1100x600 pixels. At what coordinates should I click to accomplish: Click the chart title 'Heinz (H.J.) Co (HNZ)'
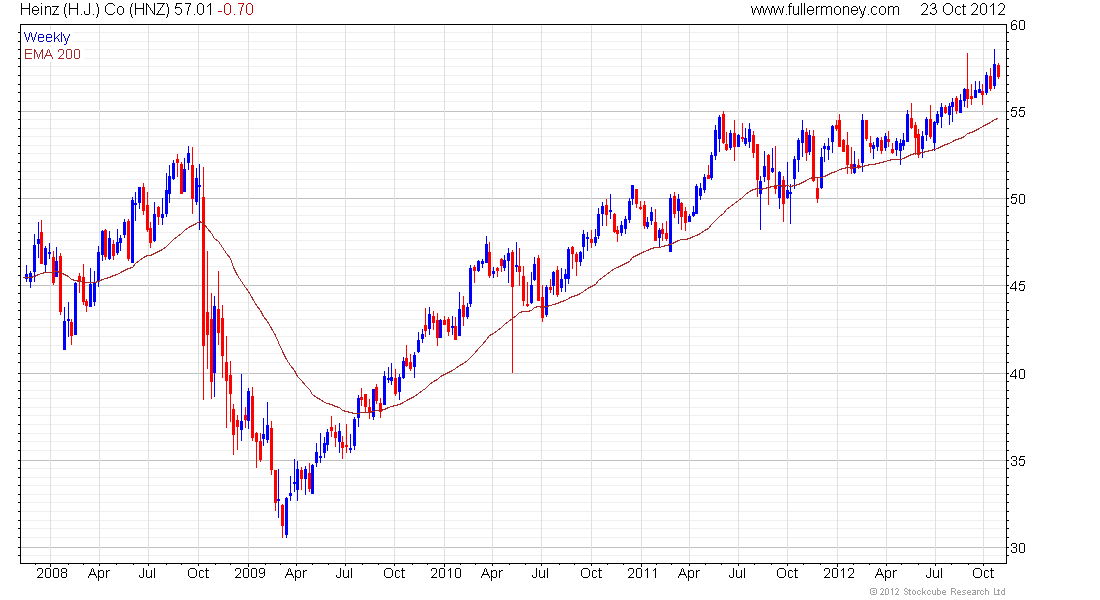(x=95, y=10)
